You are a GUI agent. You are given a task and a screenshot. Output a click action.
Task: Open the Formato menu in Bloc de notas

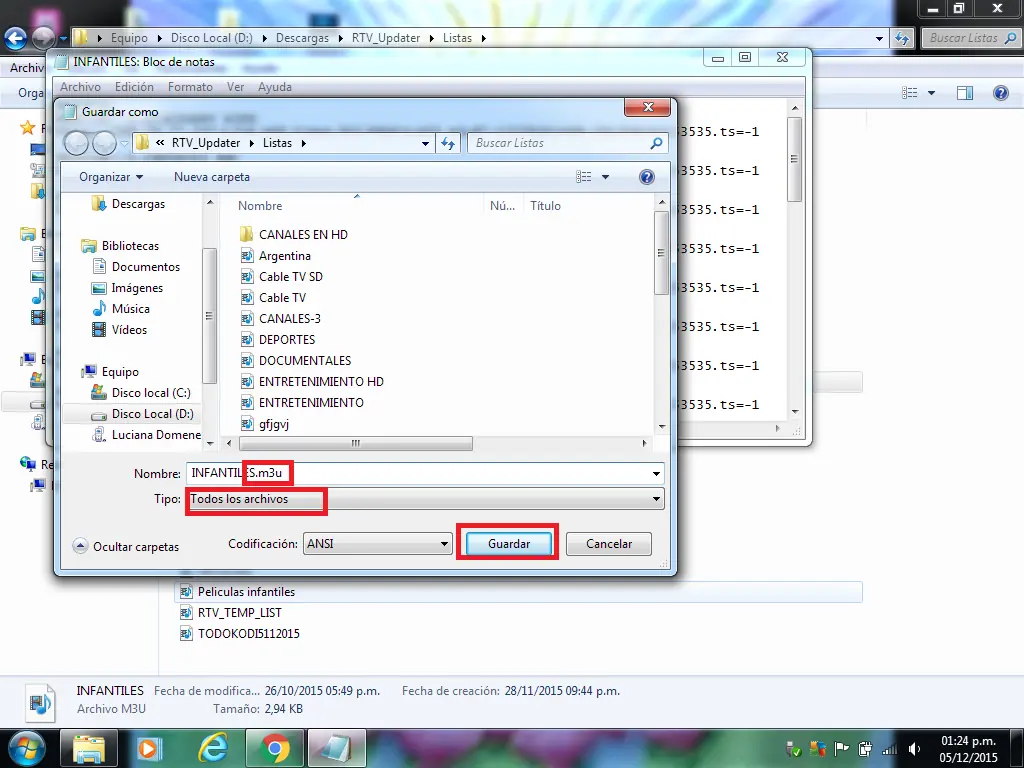(190, 87)
